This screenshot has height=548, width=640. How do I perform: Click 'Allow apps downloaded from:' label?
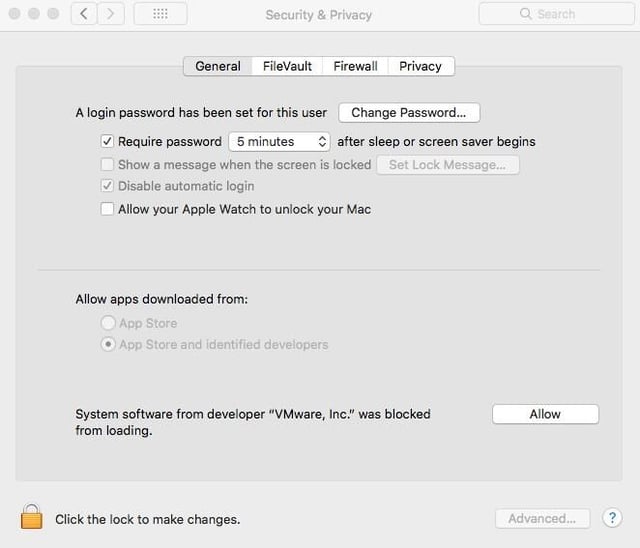[x=162, y=299]
